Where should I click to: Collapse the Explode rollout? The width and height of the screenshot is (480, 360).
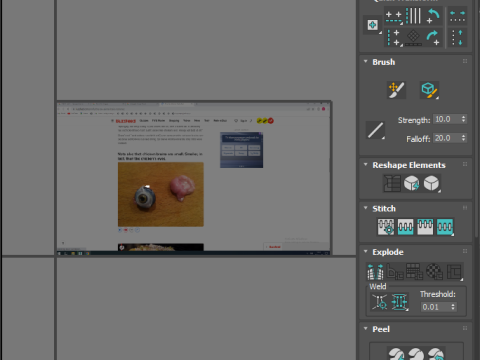366,251
